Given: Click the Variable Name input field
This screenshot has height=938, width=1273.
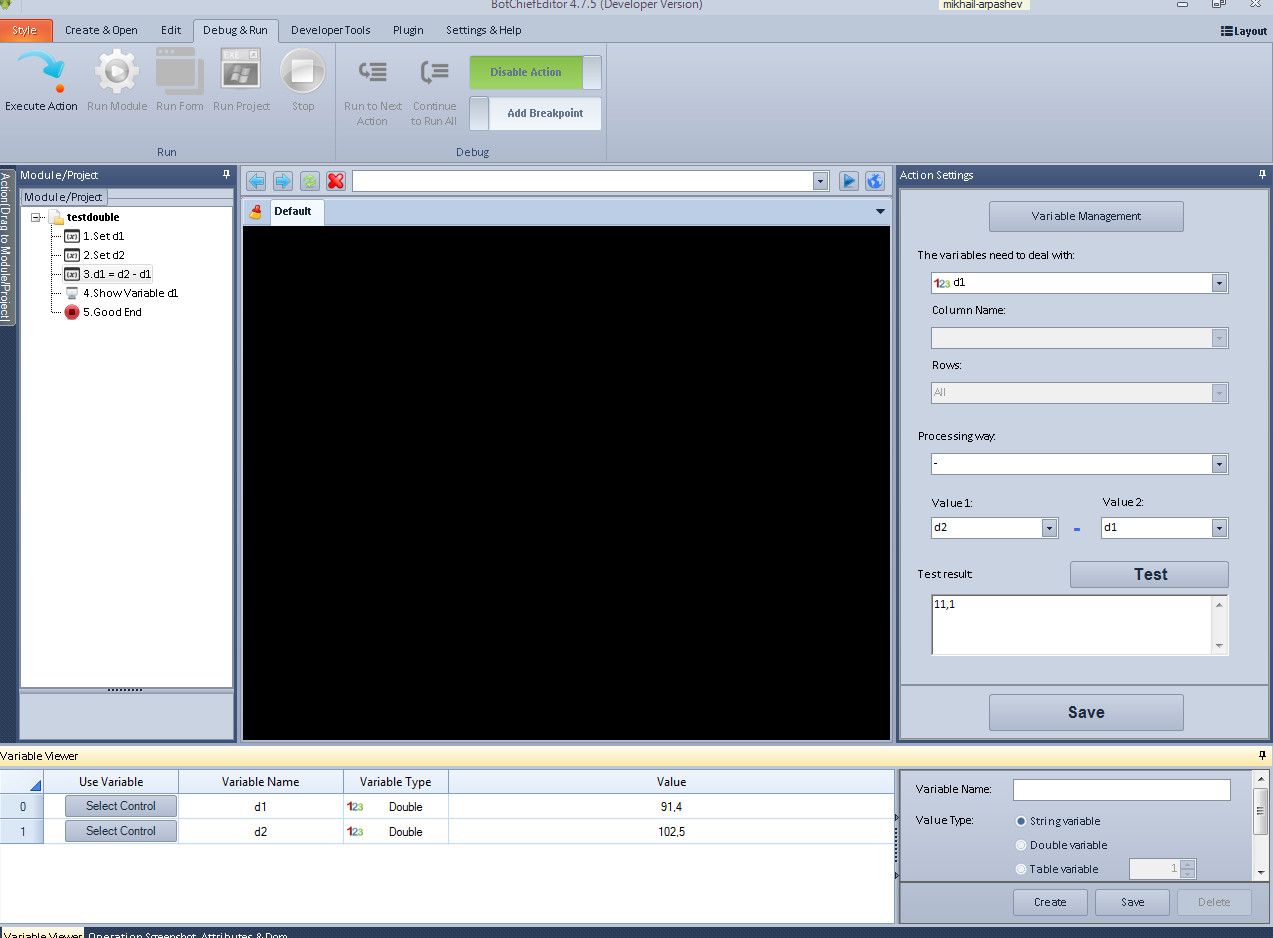Looking at the screenshot, I should click(x=1121, y=790).
